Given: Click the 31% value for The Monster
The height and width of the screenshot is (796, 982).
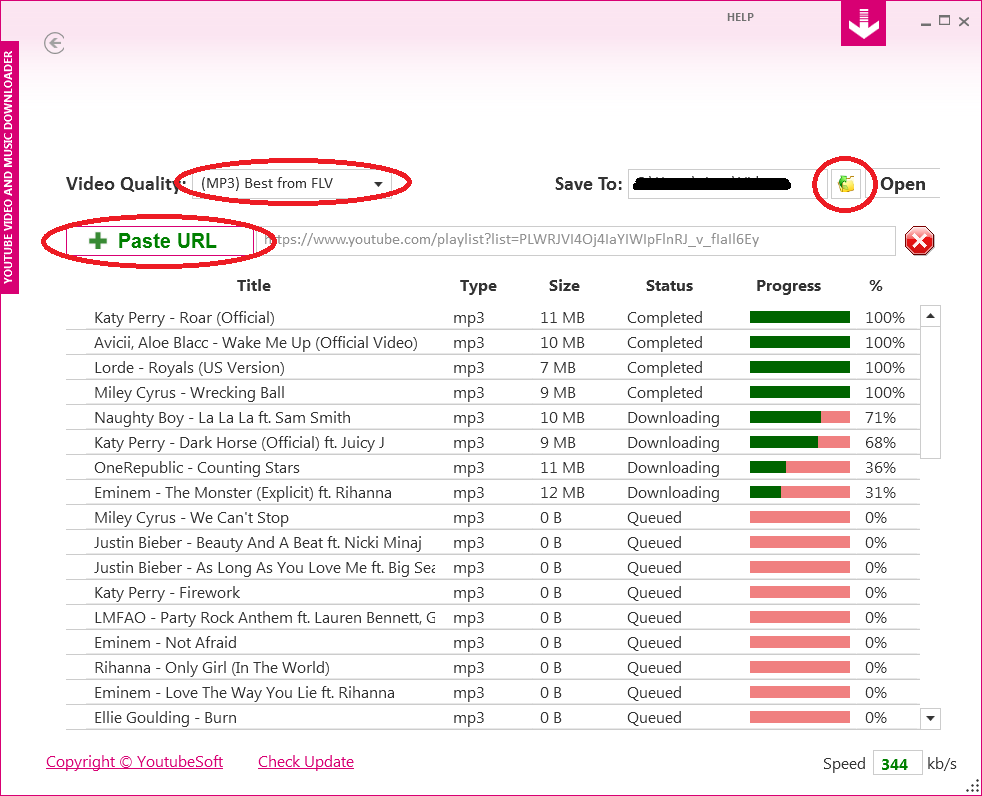Looking at the screenshot, I should coord(880,493).
